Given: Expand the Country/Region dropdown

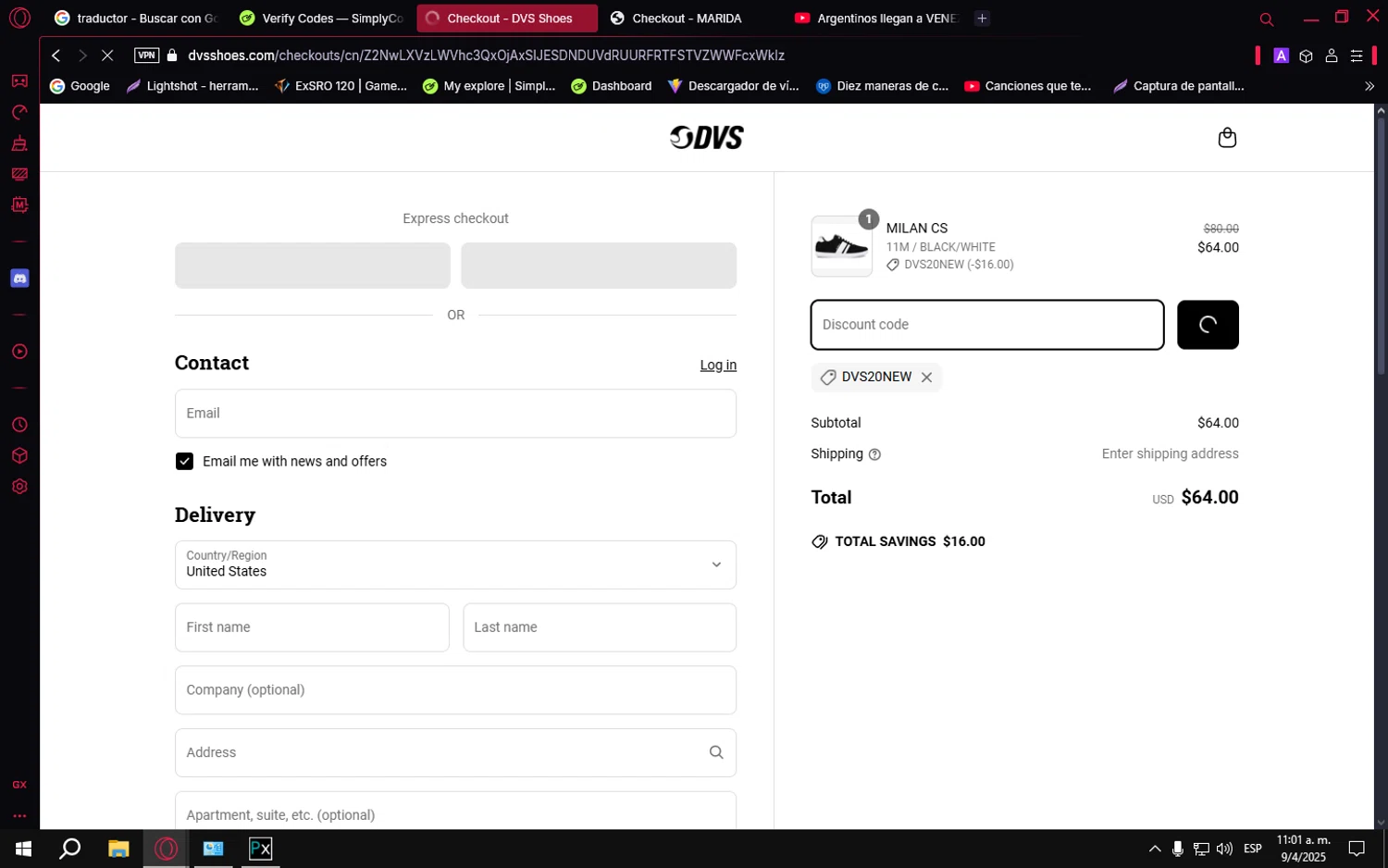Looking at the screenshot, I should coord(455,564).
